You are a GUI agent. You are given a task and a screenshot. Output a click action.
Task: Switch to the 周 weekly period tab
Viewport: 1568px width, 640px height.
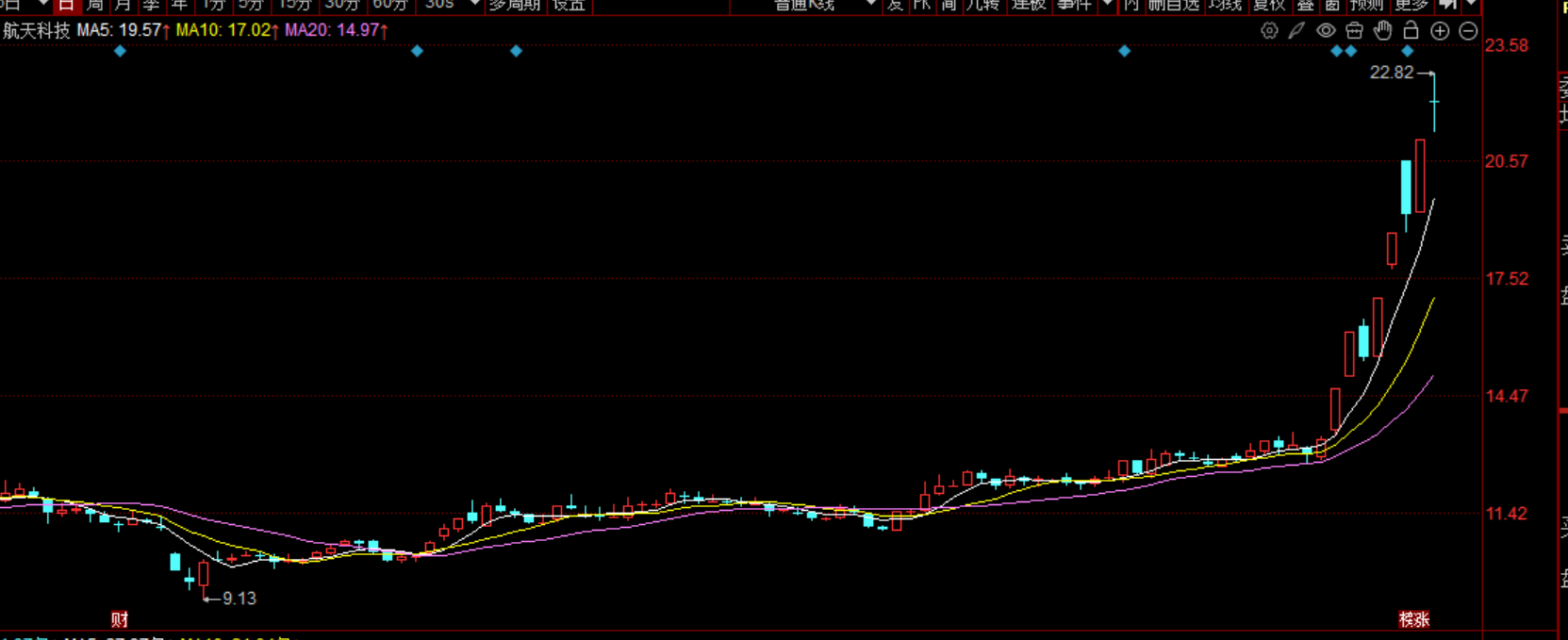94,5
